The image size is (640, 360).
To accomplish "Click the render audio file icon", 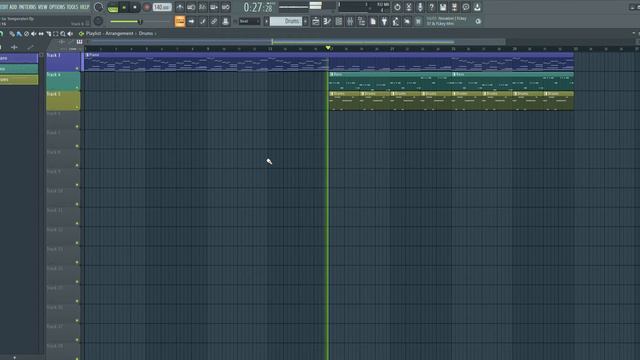I will 454,7.
